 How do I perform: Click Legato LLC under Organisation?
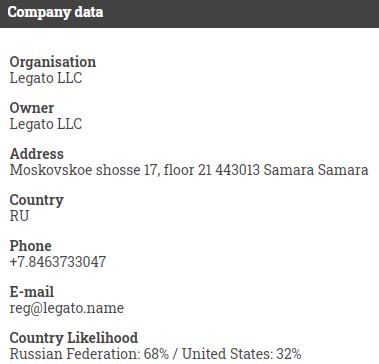(x=46, y=78)
